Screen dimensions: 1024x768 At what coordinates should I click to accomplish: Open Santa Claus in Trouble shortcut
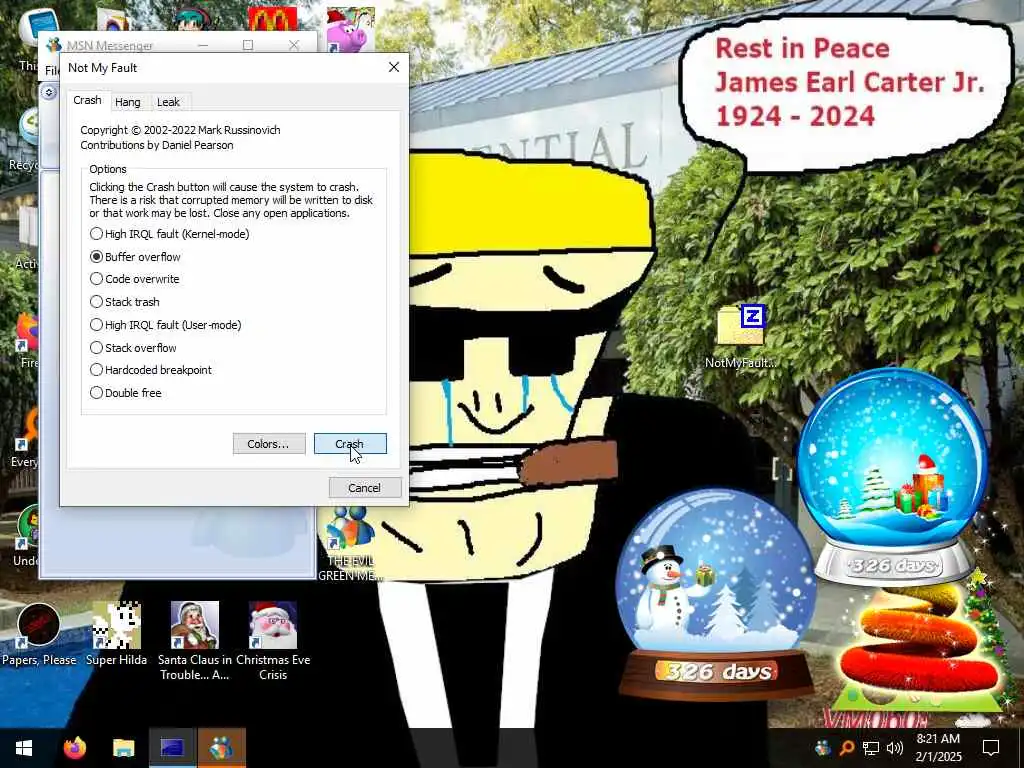pos(195,641)
